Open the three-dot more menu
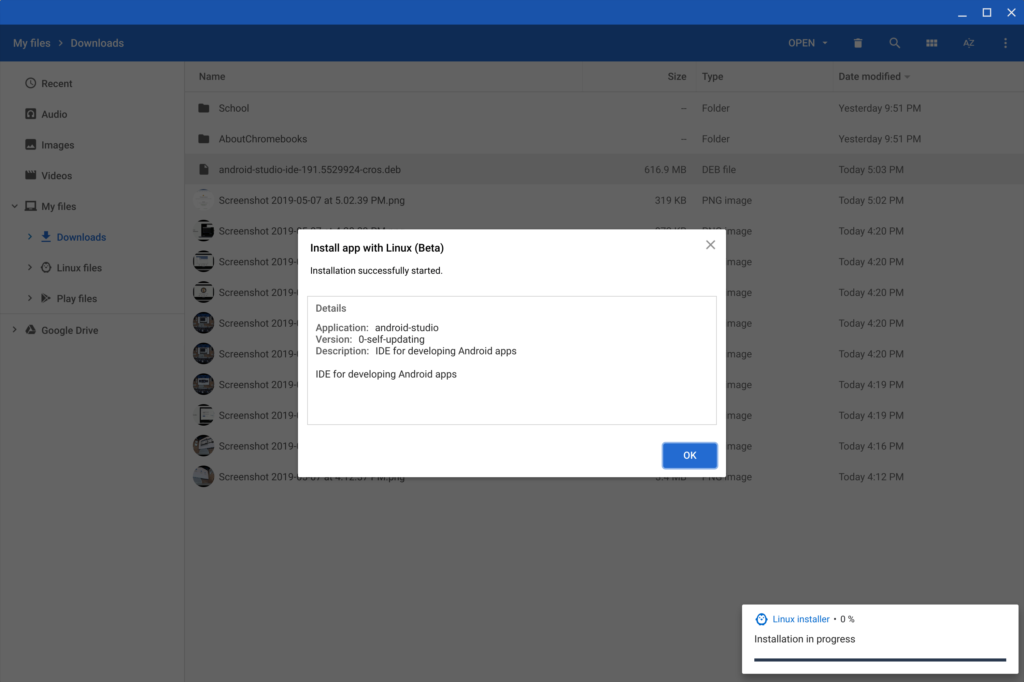 [x=1005, y=43]
